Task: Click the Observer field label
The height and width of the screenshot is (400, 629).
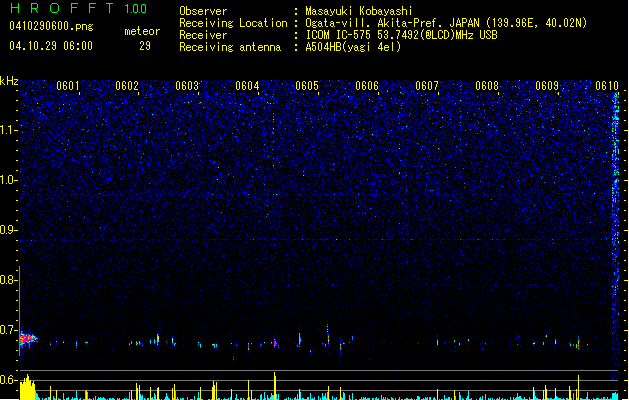Action: tap(203, 11)
